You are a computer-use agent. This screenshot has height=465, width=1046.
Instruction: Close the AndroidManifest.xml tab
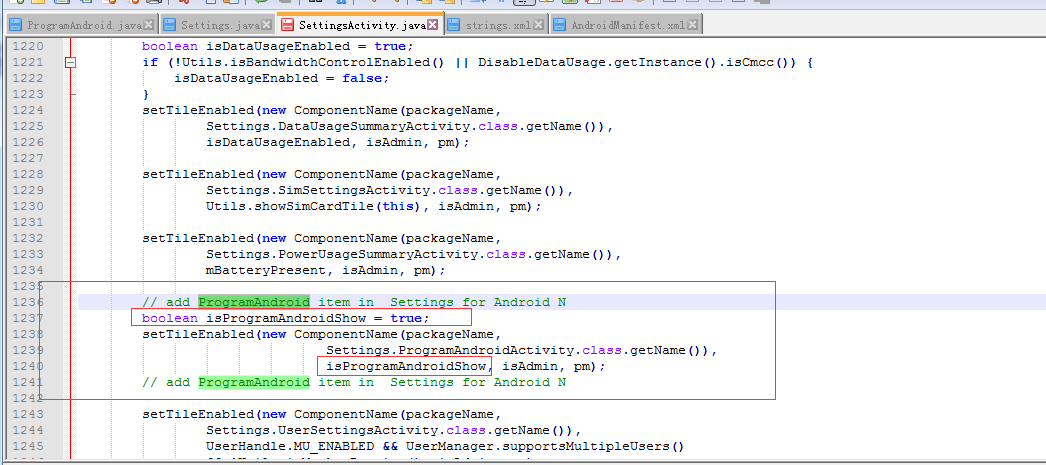692,25
